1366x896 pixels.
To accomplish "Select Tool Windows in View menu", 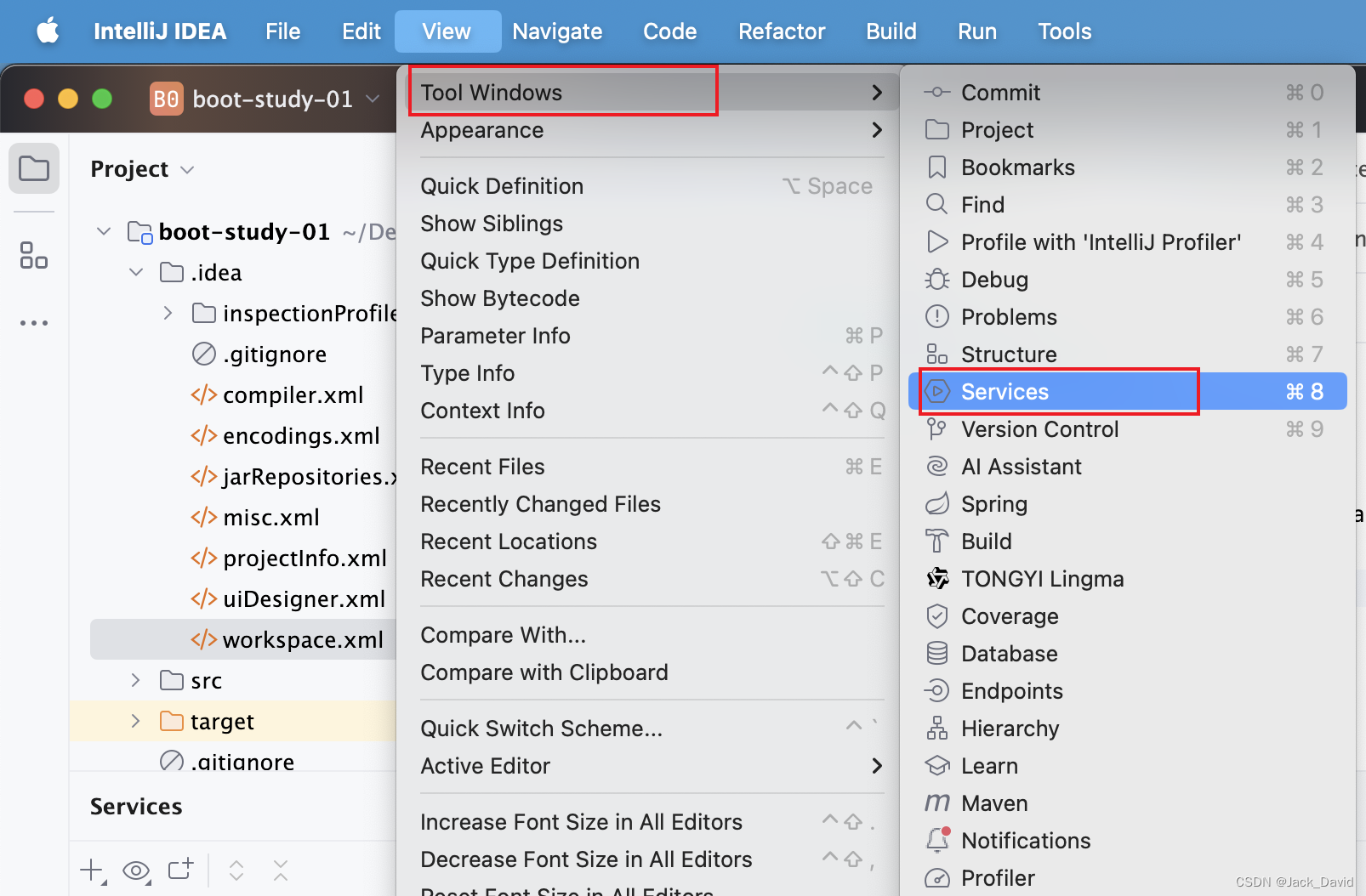I will 652,93.
